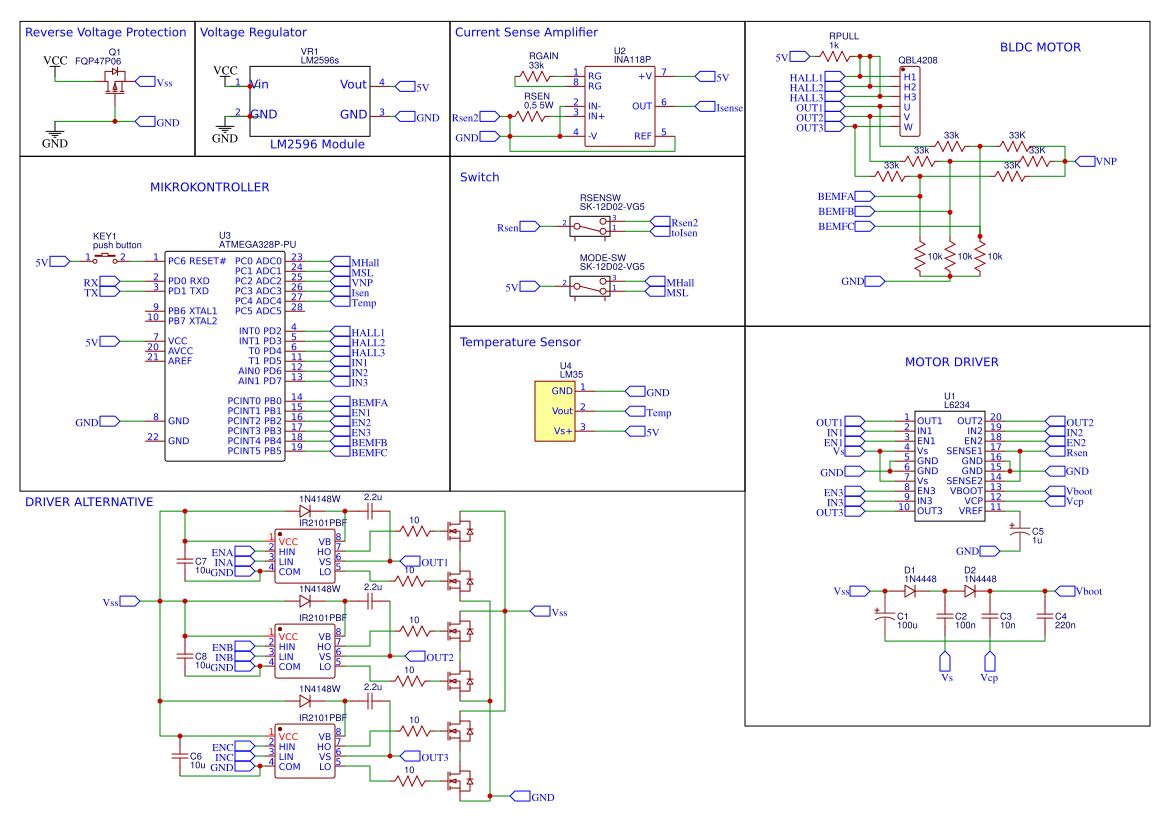Select the QBL4208 motor connector symbol
Viewport: 1169px width, 826px height.
[x=910, y=101]
